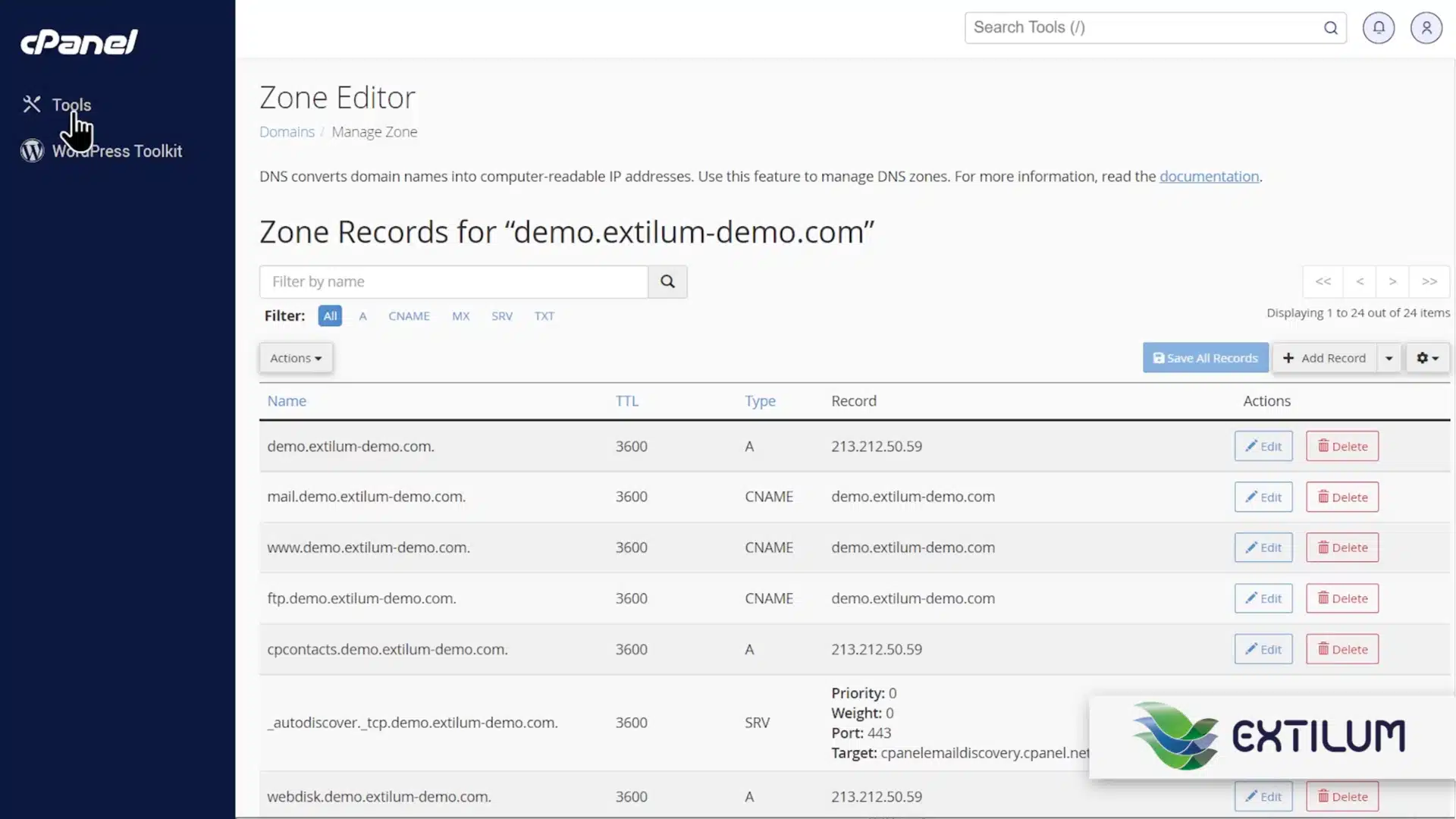The height and width of the screenshot is (819, 1456).
Task: Open the user account menu icon
Action: [1426, 28]
